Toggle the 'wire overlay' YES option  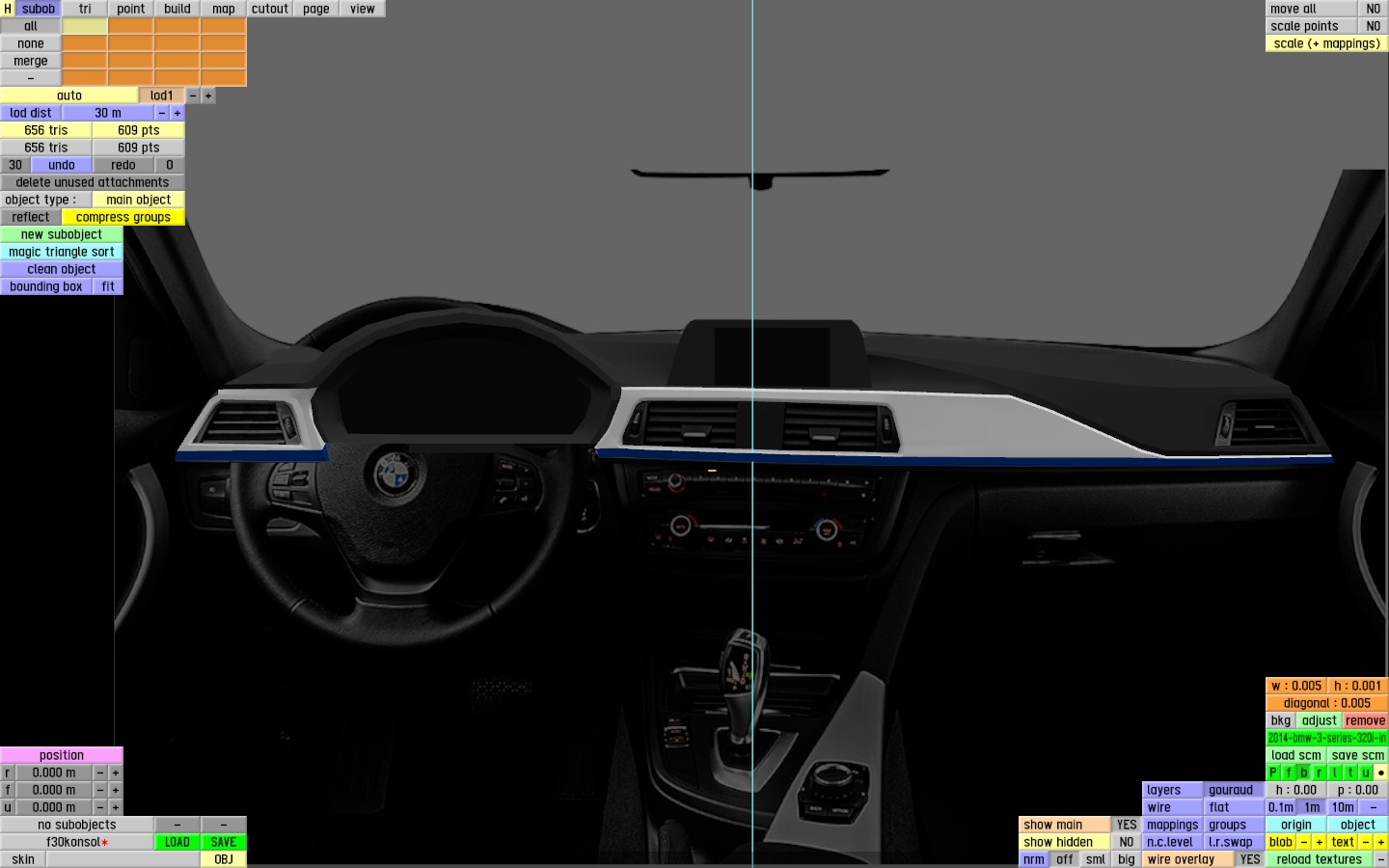(x=1250, y=859)
